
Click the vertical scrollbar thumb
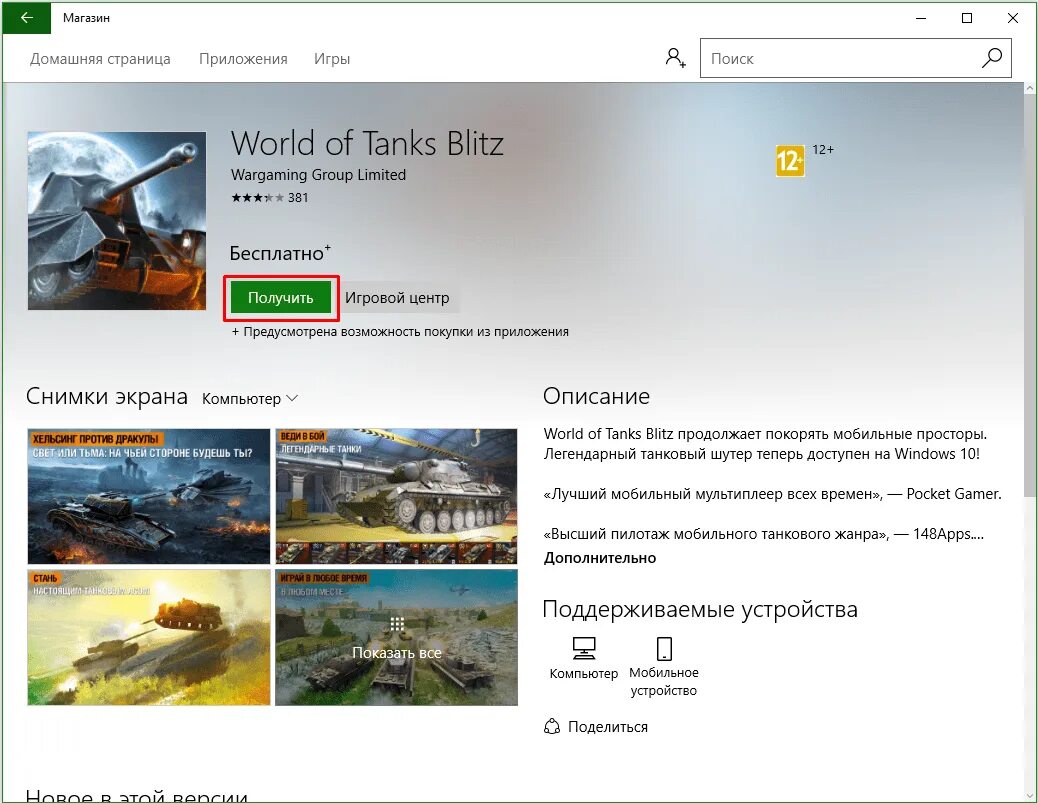coord(1029,296)
